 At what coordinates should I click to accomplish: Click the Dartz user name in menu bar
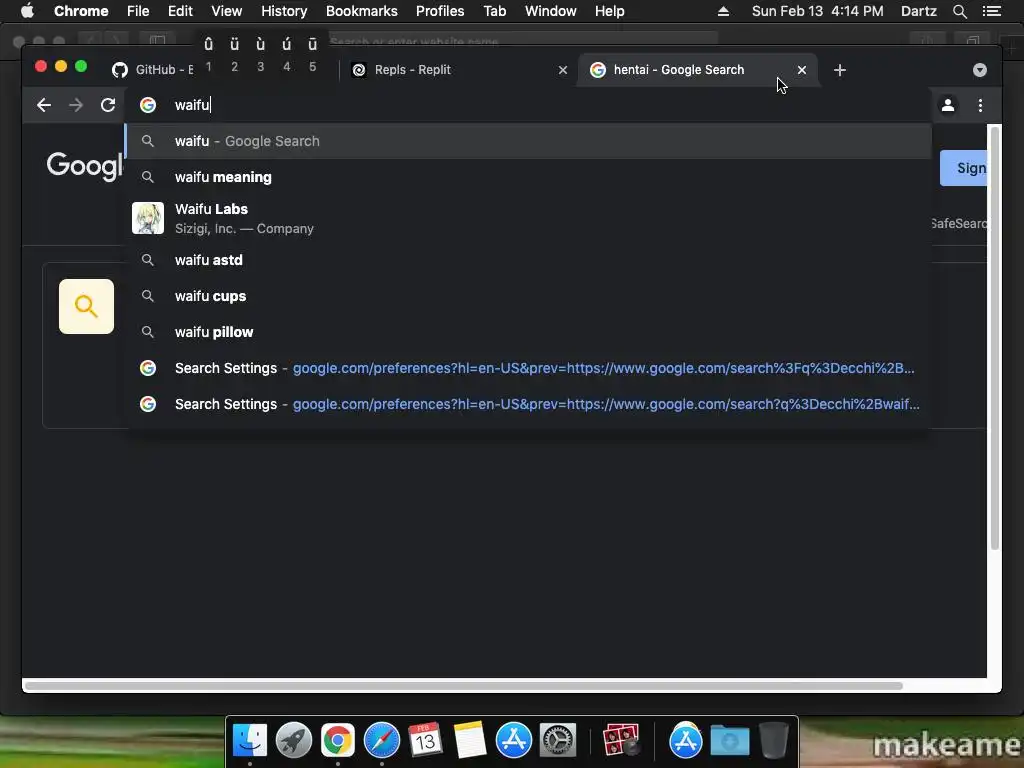coord(918,11)
